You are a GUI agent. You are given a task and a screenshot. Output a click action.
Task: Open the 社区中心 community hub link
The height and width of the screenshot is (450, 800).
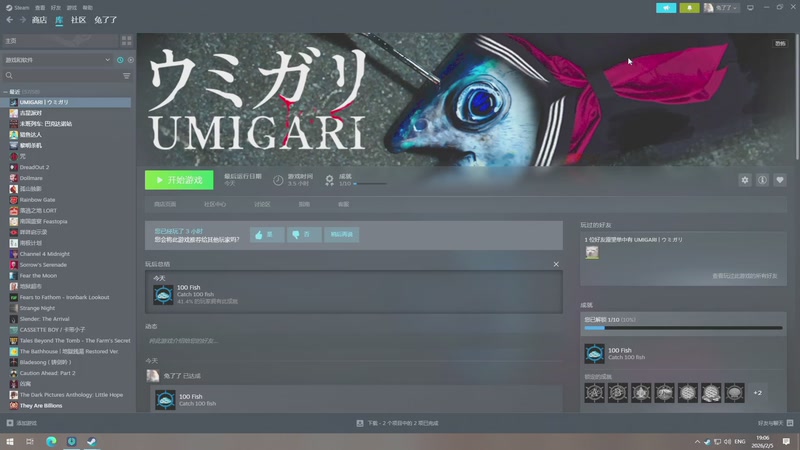(215, 204)
